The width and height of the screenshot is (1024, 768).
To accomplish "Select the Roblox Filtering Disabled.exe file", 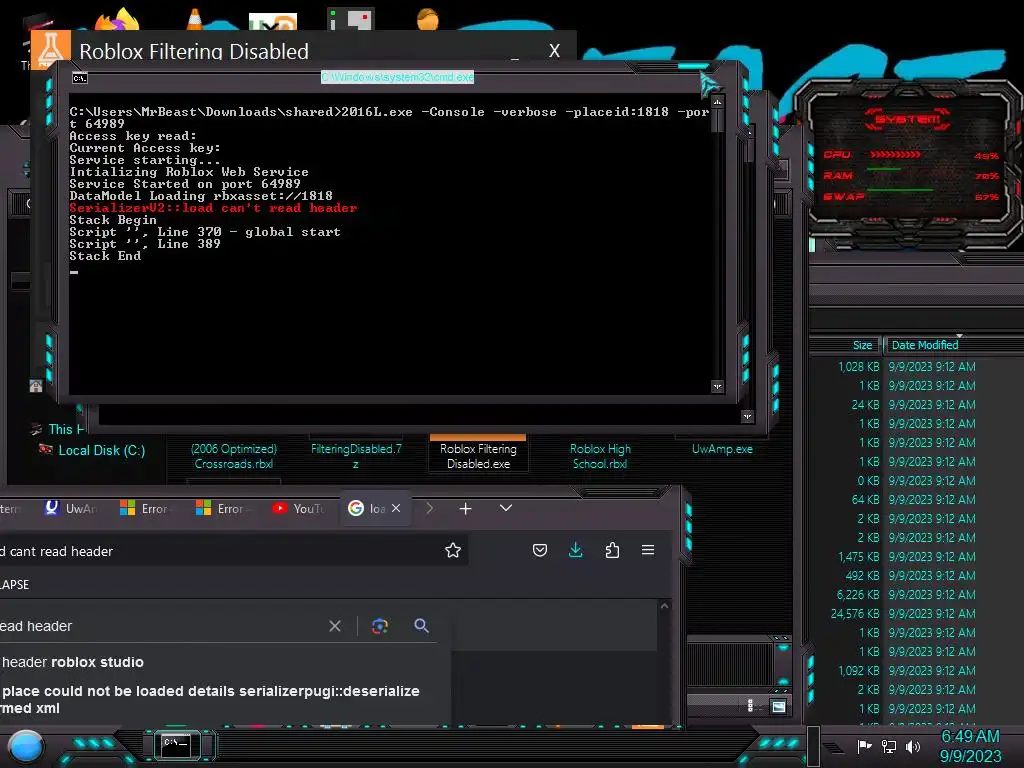I will (478, 456).
